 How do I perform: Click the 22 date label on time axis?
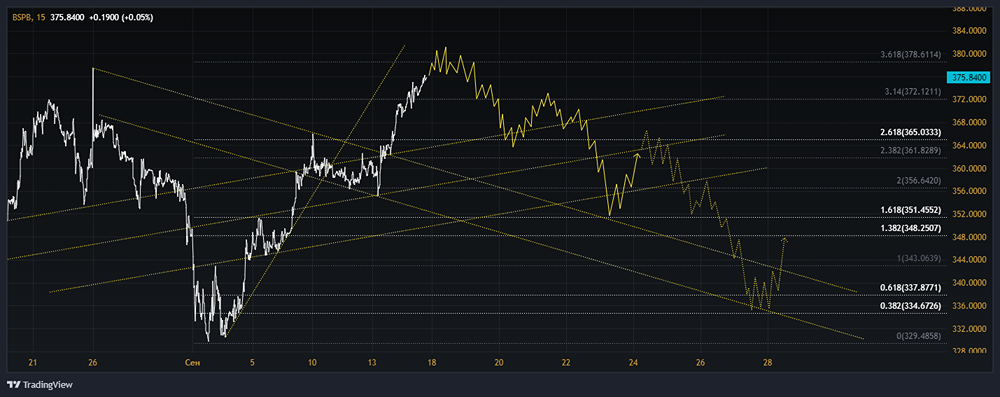pos(566,363)
